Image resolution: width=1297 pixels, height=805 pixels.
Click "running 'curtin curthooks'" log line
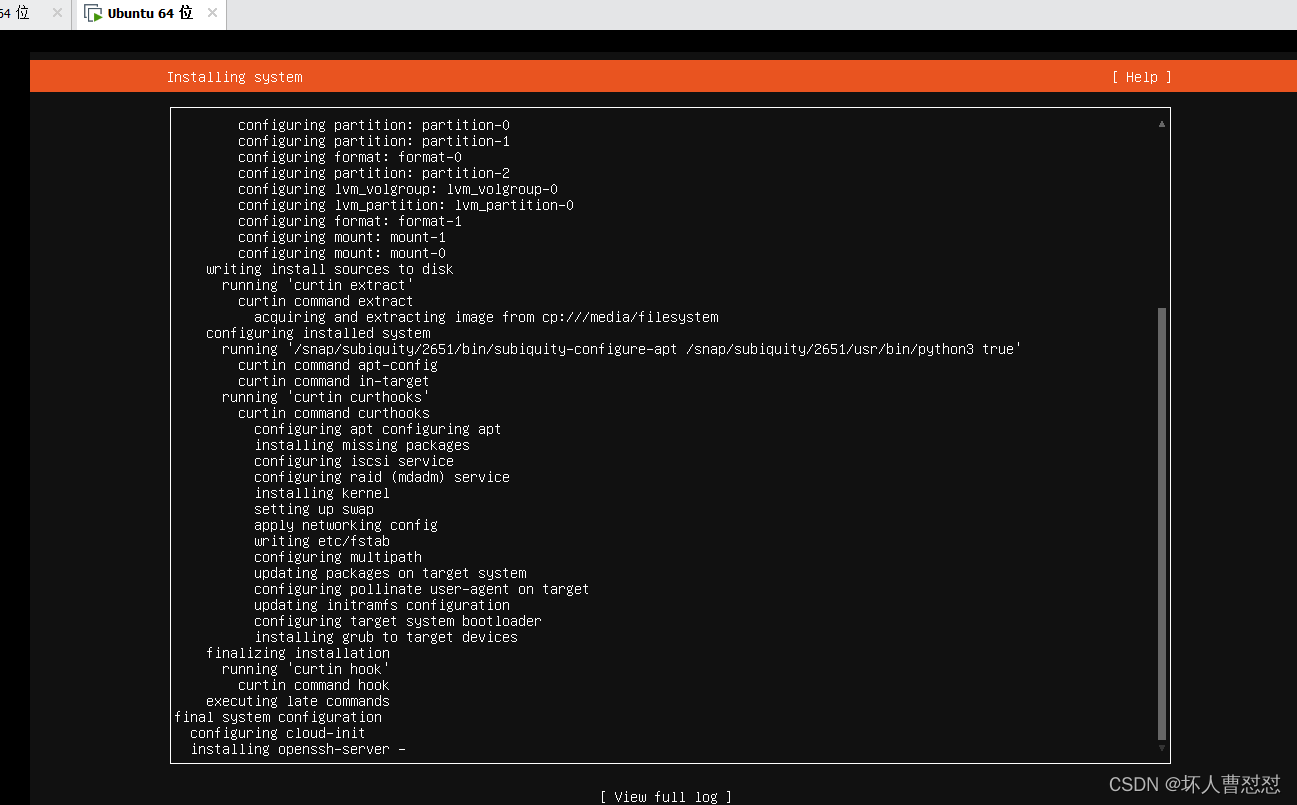point(326,397)
